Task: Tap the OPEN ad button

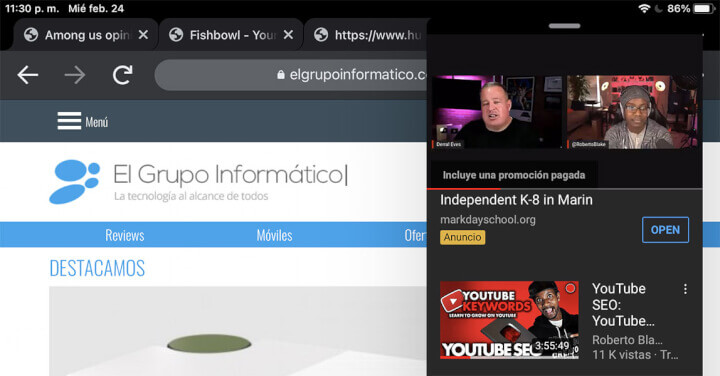Action: [665, 230]
